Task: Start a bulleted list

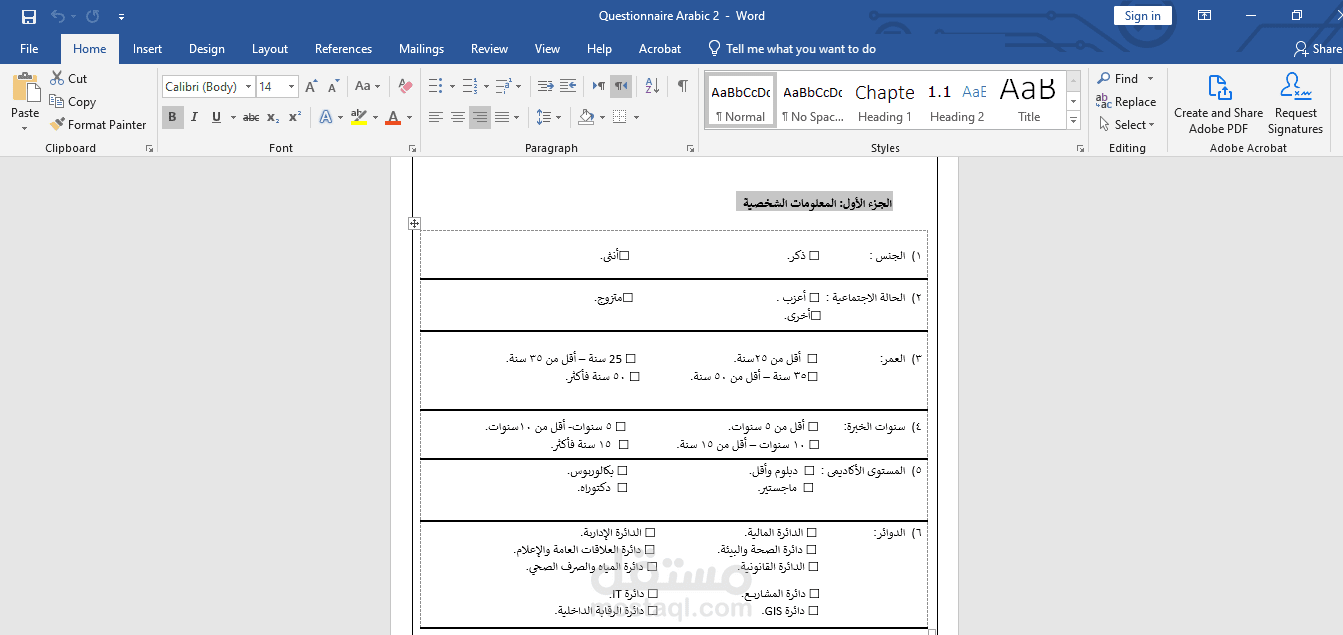Action: [x=435, y=86]
